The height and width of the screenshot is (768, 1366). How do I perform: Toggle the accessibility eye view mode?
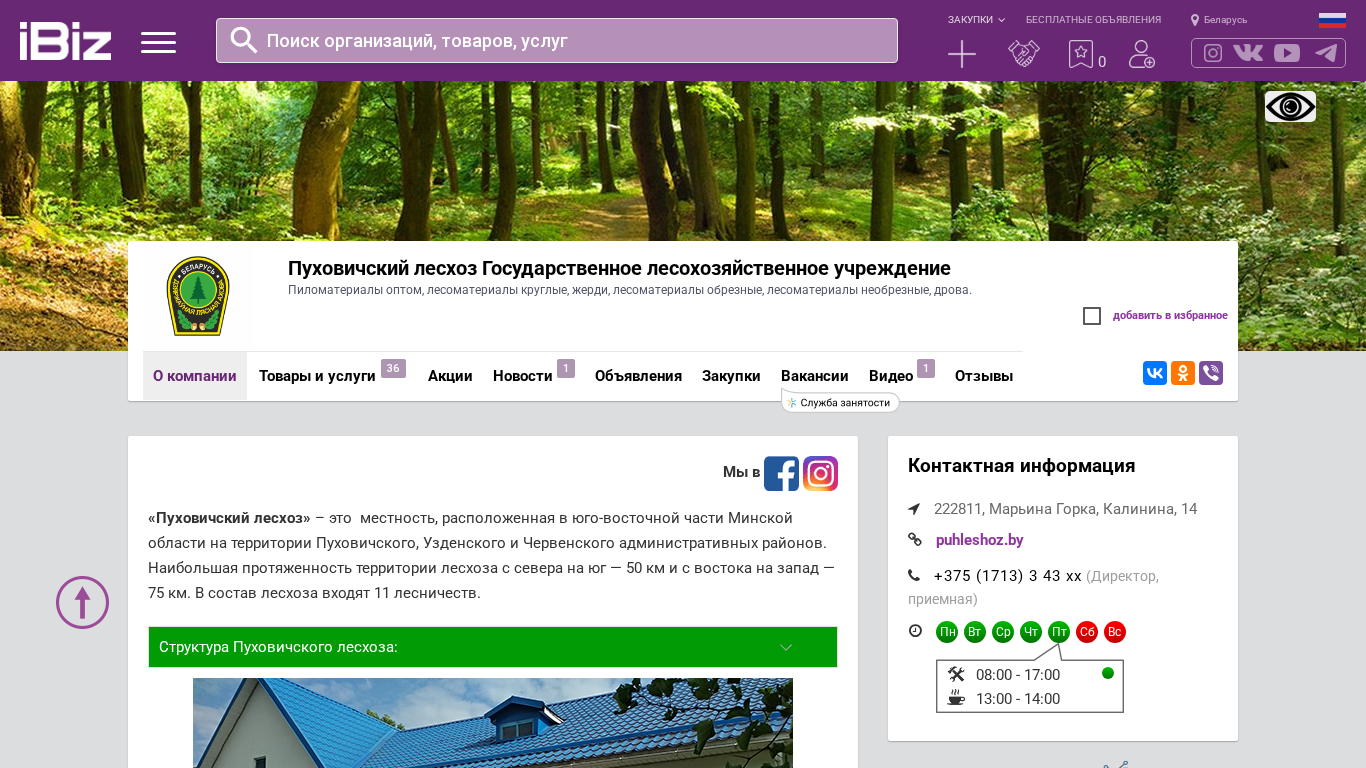pyautogui.click(x=1290, y=106)
